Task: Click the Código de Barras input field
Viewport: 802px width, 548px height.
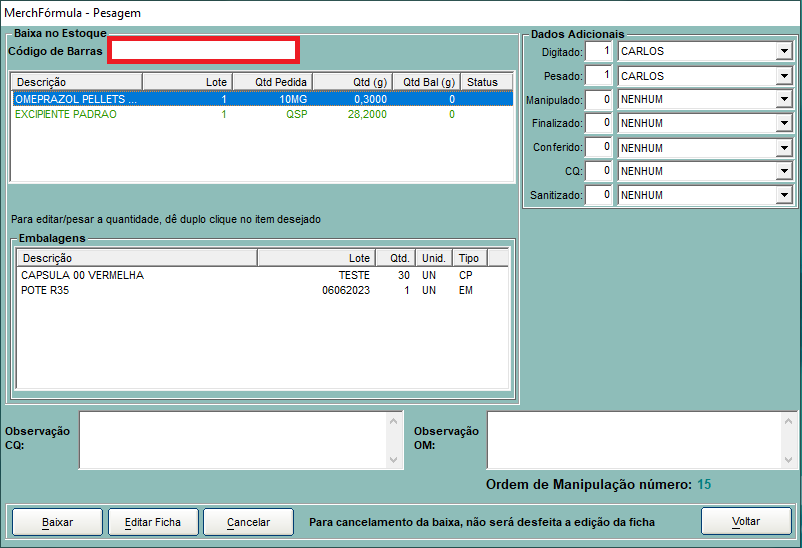Action: [x=204, y=50]
